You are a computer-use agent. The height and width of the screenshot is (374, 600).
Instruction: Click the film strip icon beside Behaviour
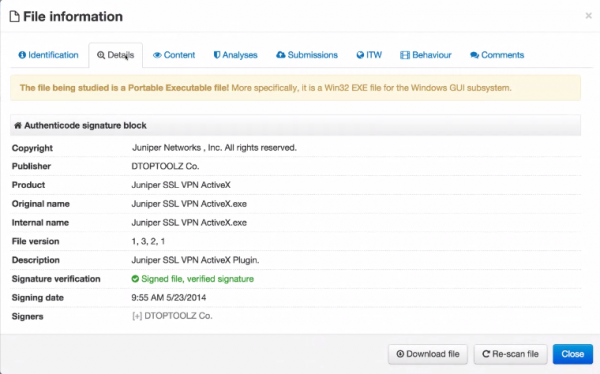point(405,55)
